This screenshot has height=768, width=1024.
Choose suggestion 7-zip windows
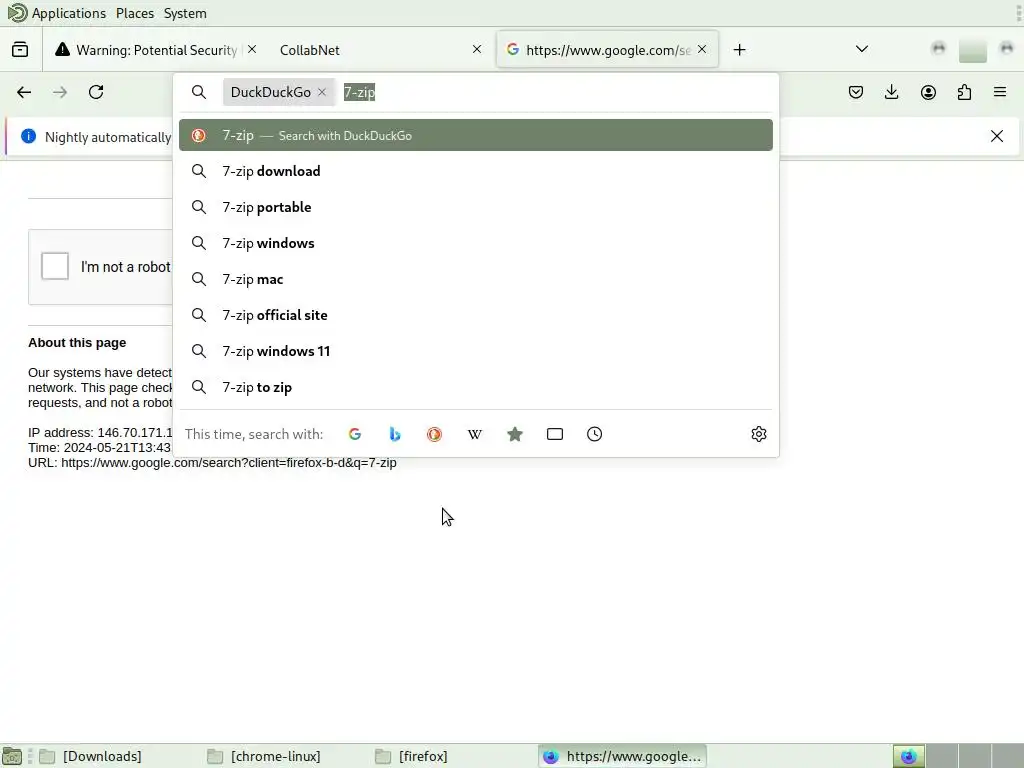pos(475,243)
